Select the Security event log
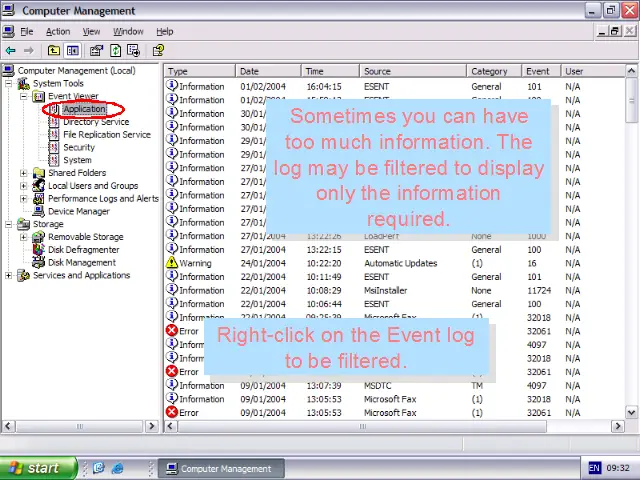640x480 pixels. pyautogui.click(x=79, y=147)
